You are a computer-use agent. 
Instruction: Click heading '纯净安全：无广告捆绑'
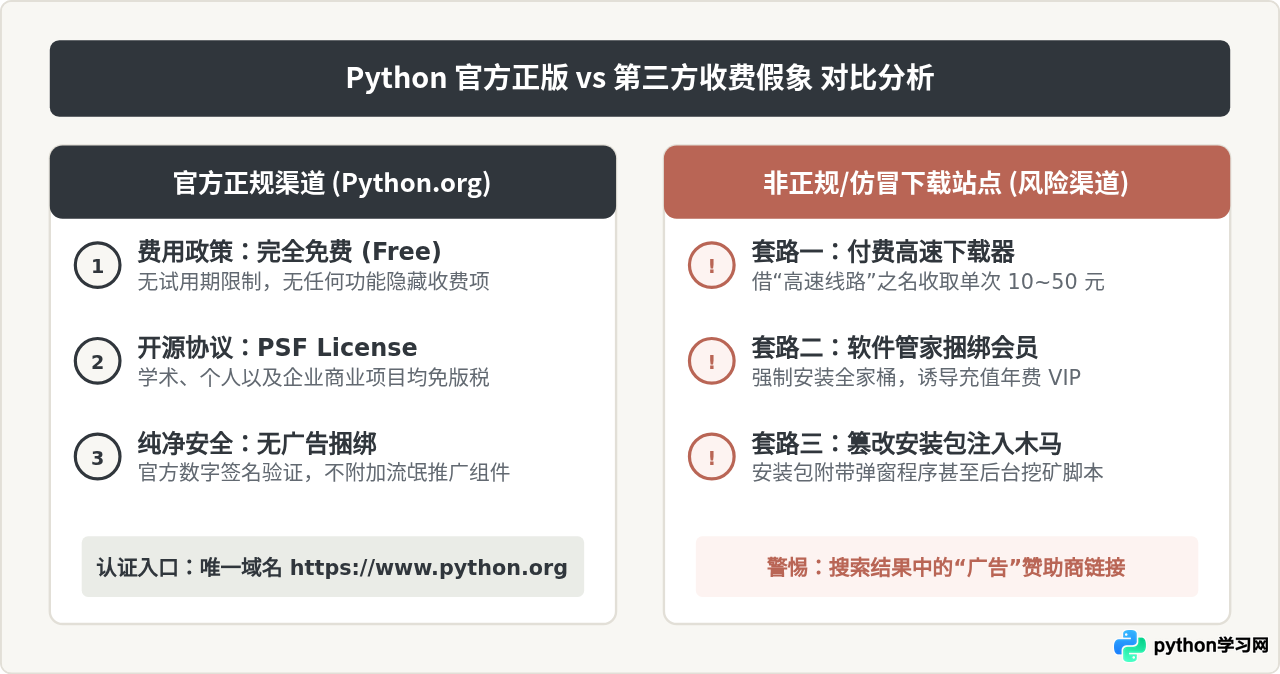(257, 444)
